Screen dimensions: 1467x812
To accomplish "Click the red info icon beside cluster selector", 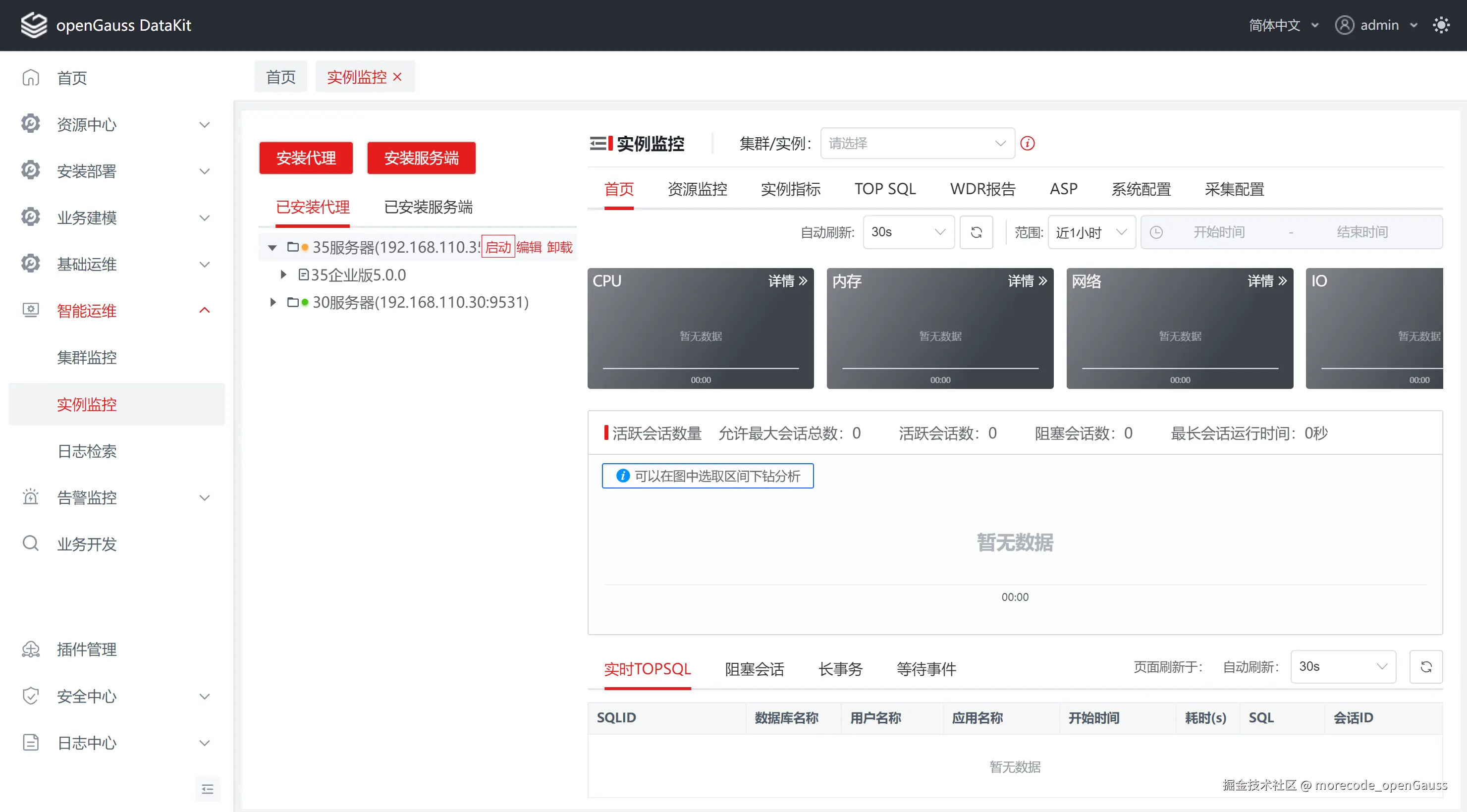I will pyautogui.click(x=1028, y=144).
